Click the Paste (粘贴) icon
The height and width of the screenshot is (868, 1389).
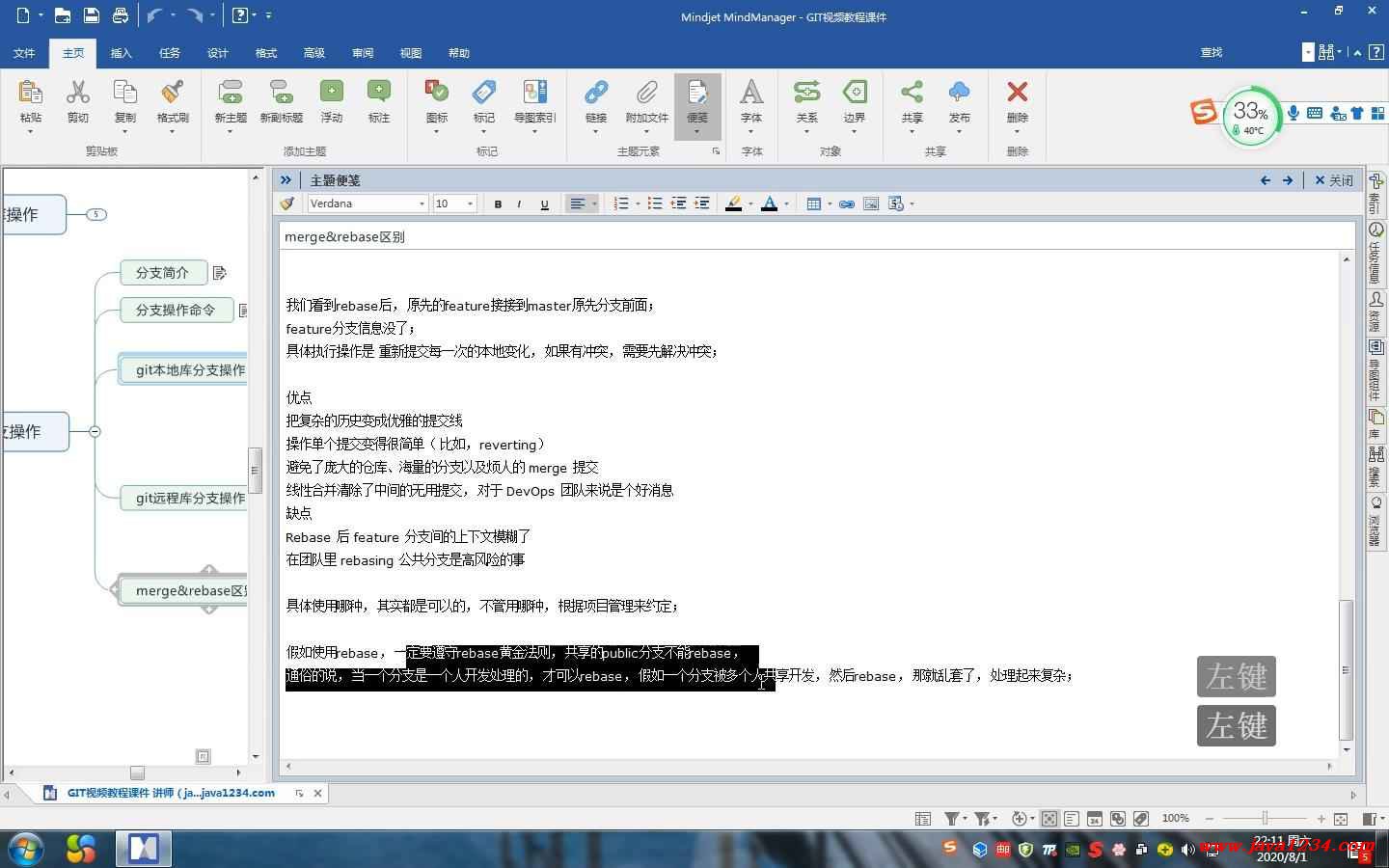pos(31,93)
